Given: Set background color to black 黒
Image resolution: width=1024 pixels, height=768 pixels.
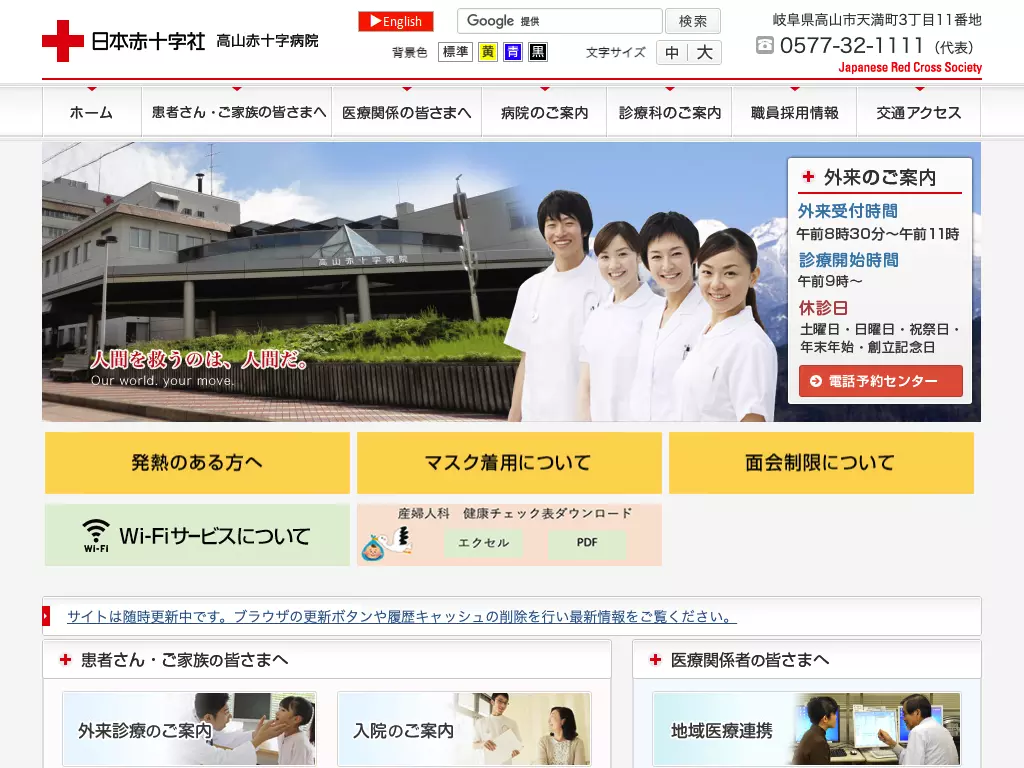Looking at the screenshot, I should (x=538, y=52).
